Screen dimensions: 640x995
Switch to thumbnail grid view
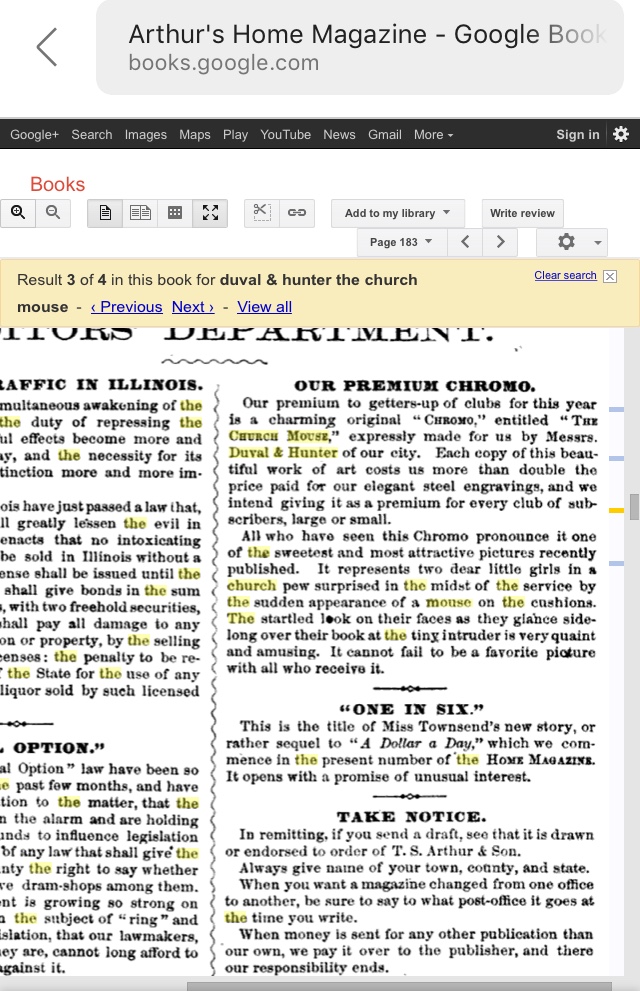click(175, 213)
